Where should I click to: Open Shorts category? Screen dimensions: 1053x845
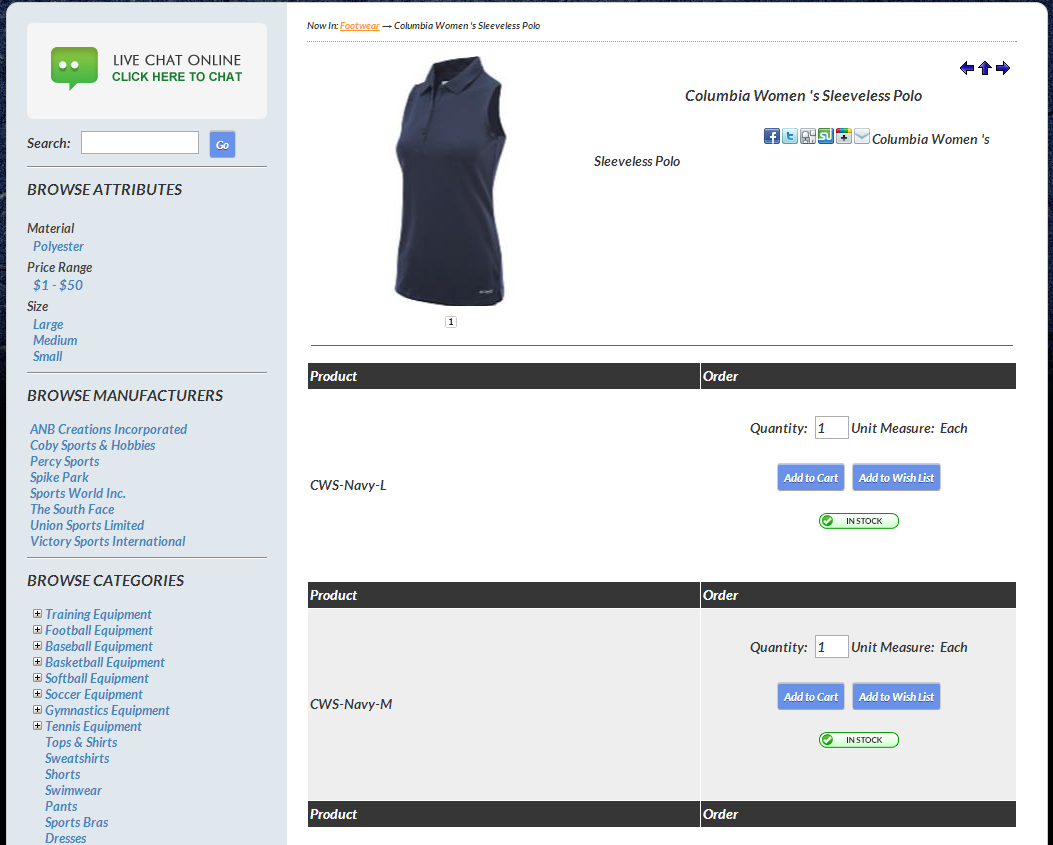click(x=62, y=774)
